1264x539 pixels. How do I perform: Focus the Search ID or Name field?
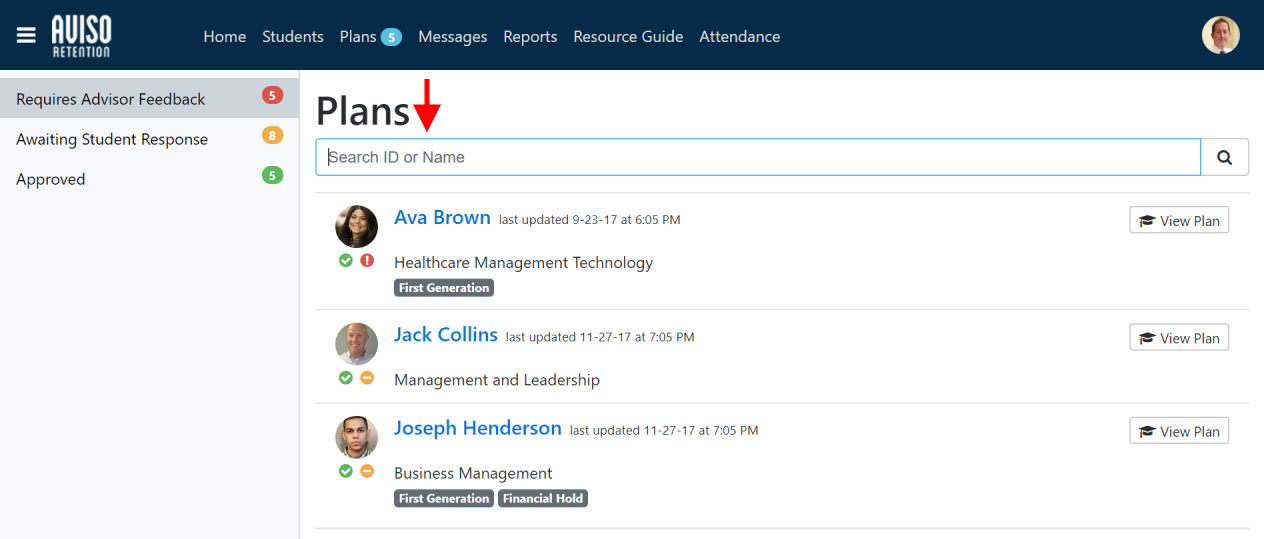coord(758,157)
